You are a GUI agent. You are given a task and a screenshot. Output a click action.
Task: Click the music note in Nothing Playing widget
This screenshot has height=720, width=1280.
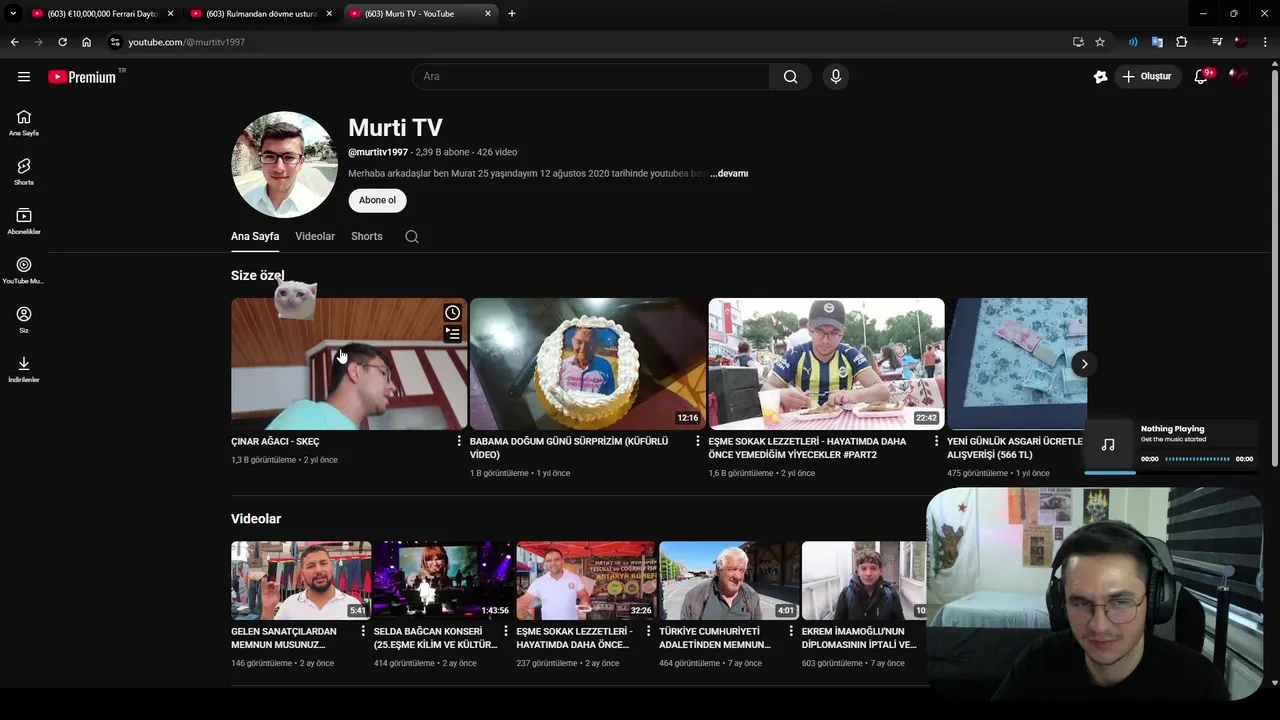tap(1108, 444)
